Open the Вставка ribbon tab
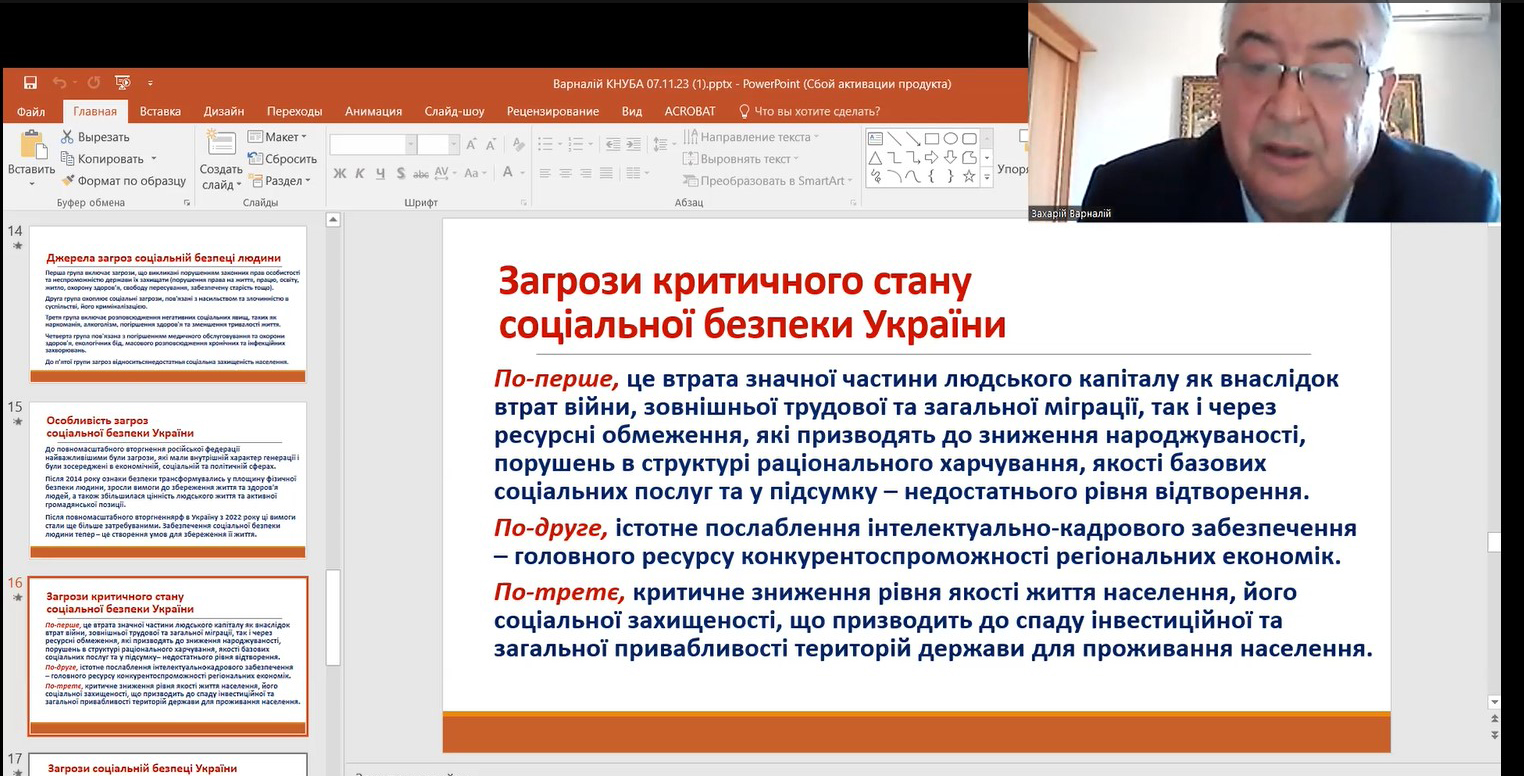The height and width of the screenshot is (776, 1524). click(x=160, y=111)
